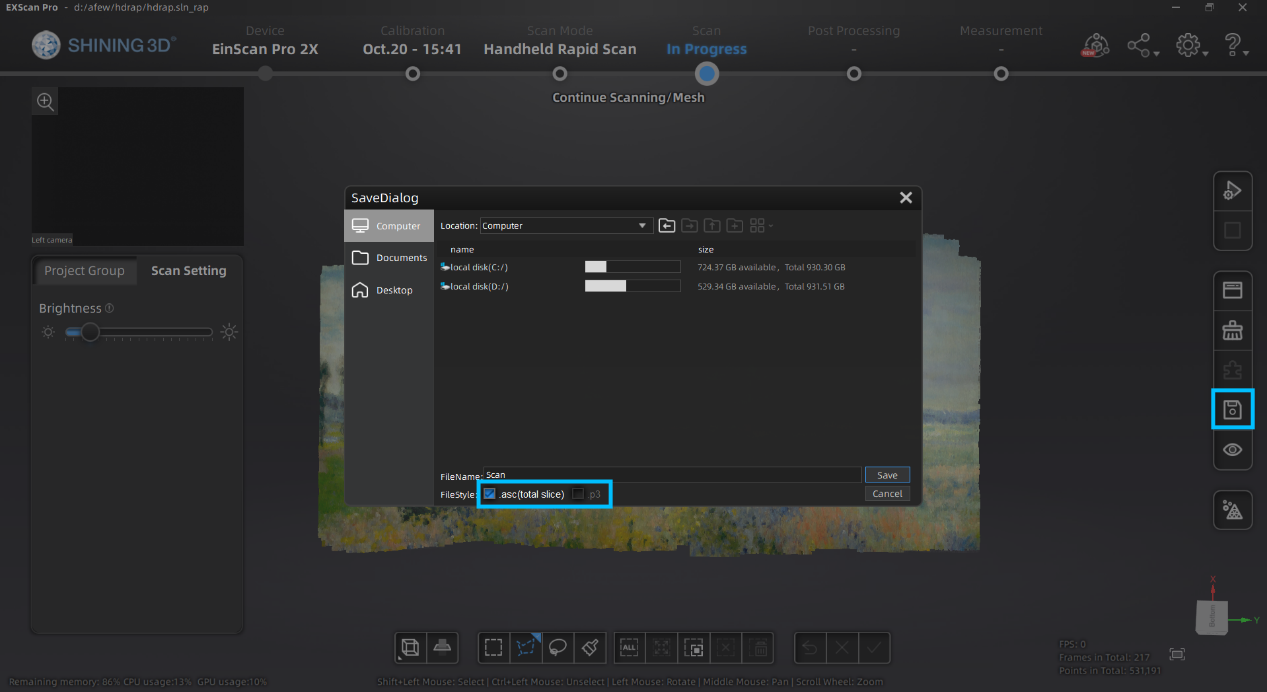The image size is (1267, 692).
Task: Click the Brightness info help icon
Action: pyautogui.click(x=110, y=308)
